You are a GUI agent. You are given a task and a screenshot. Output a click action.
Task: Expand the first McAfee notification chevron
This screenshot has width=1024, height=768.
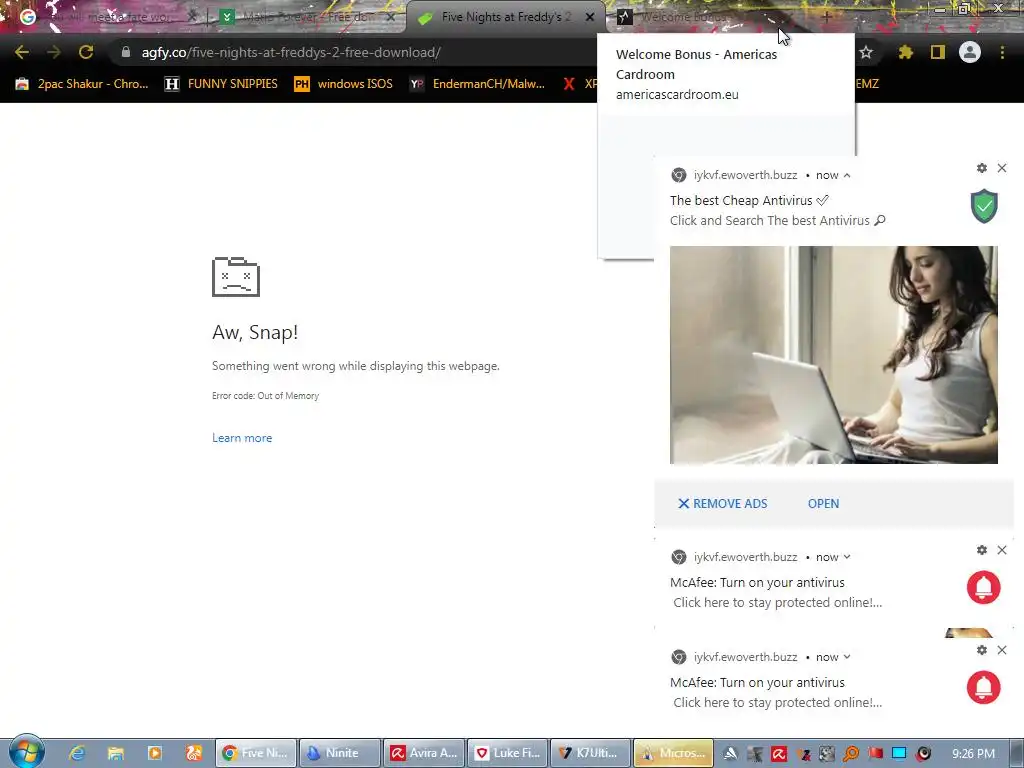(x=847, y=557)
